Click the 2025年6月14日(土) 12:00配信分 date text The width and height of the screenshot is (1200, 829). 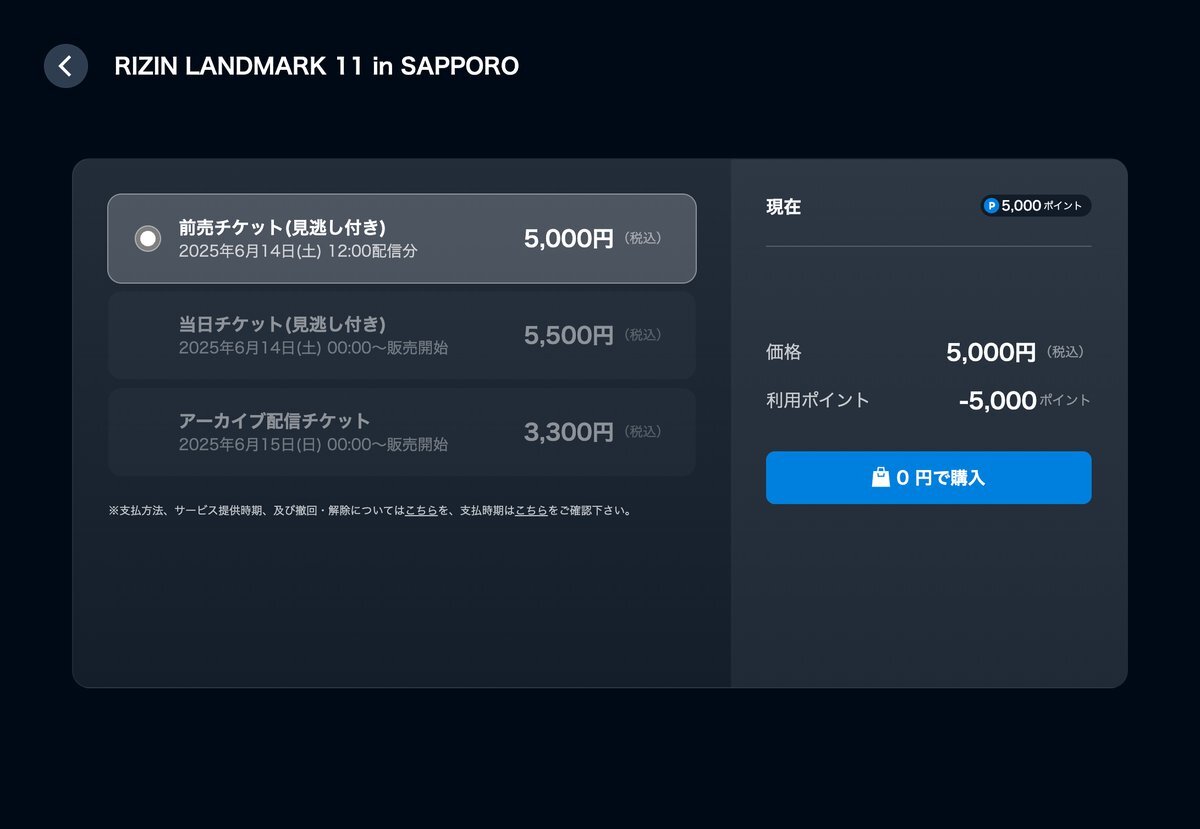click(x=298, y=251)
